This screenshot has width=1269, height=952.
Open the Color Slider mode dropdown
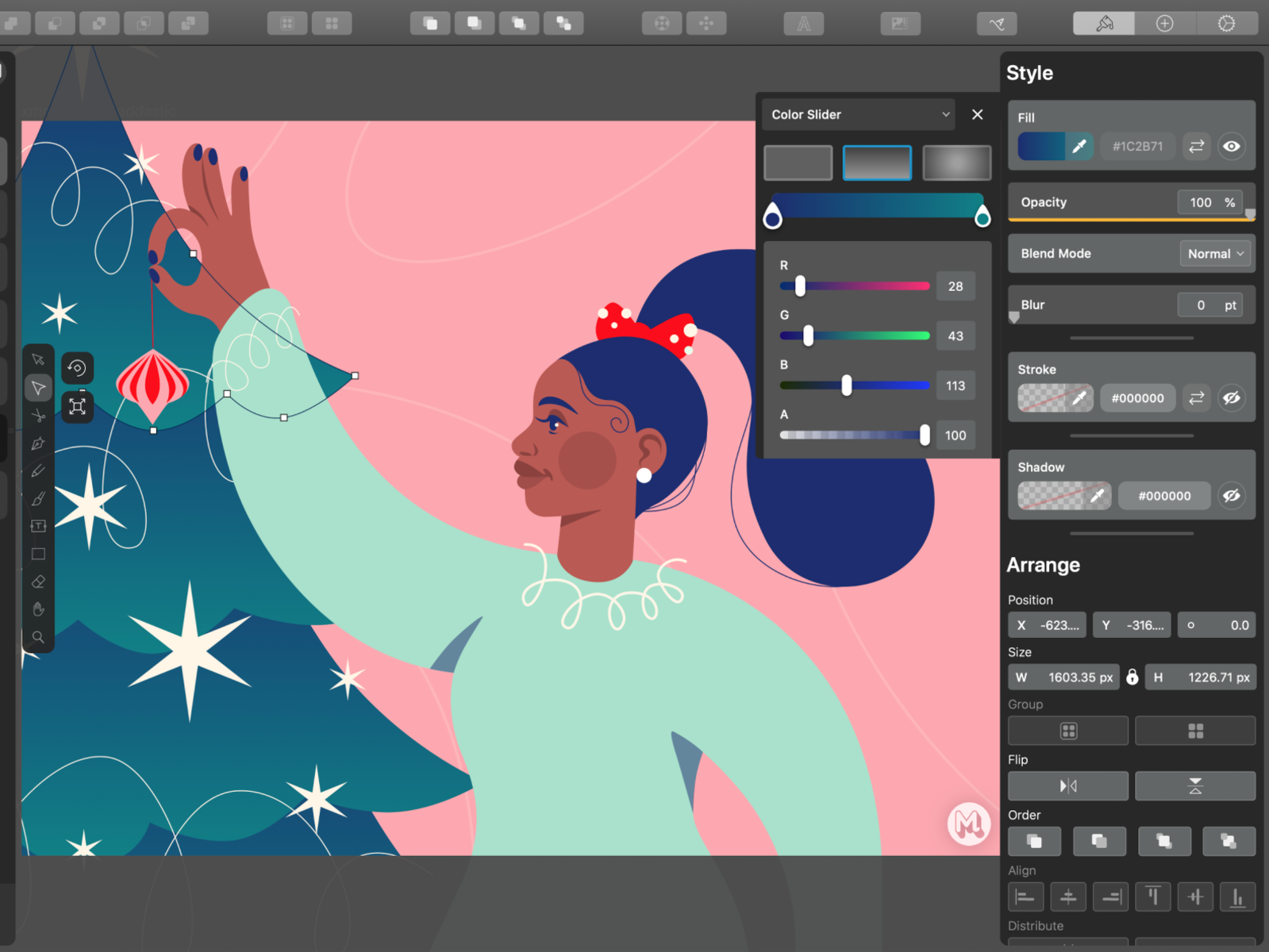[859, 114]
